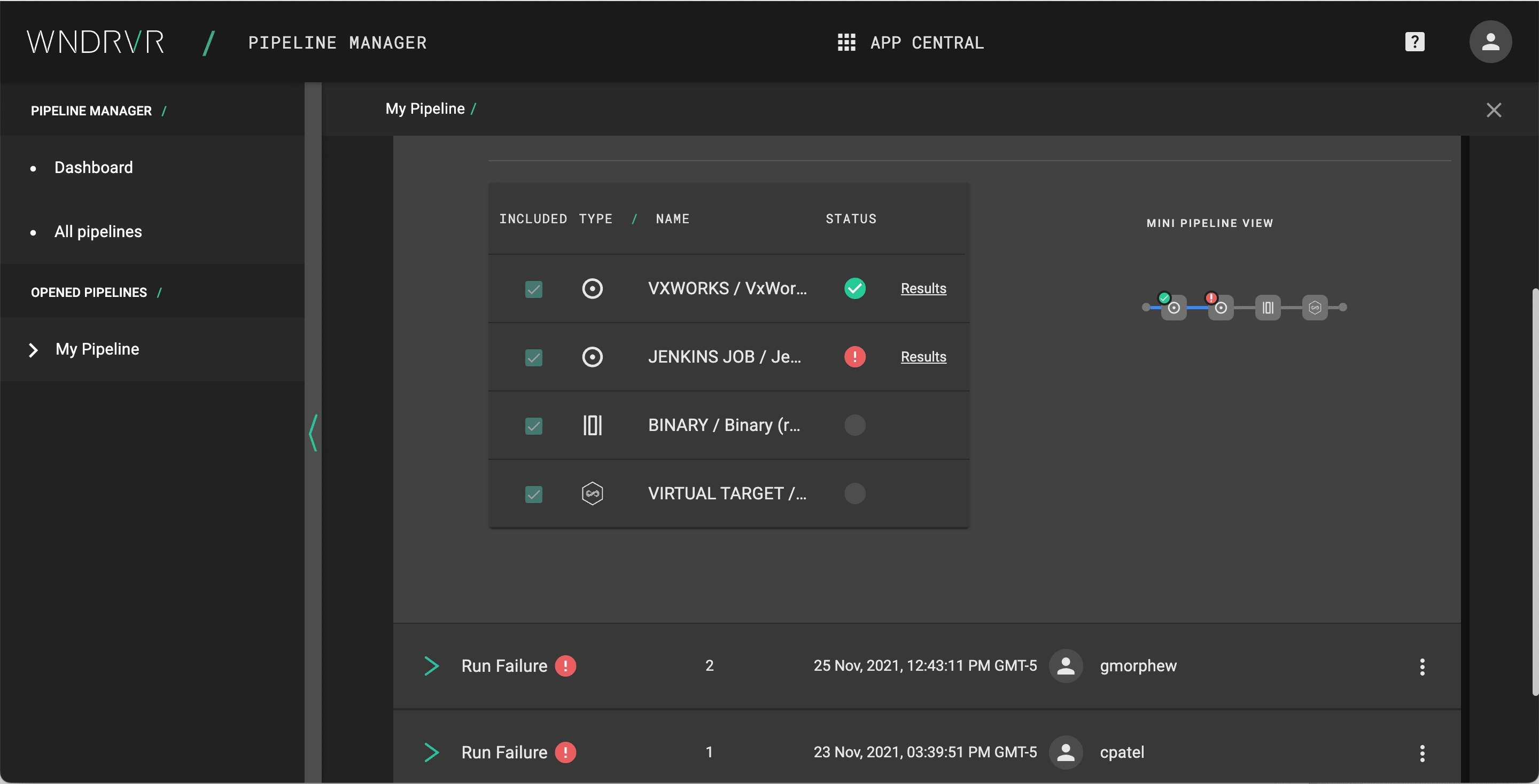Viewport: 1539px width, 784px height.
Task: Click the grey pending status for Binary
Action: (x=854, y=426)
